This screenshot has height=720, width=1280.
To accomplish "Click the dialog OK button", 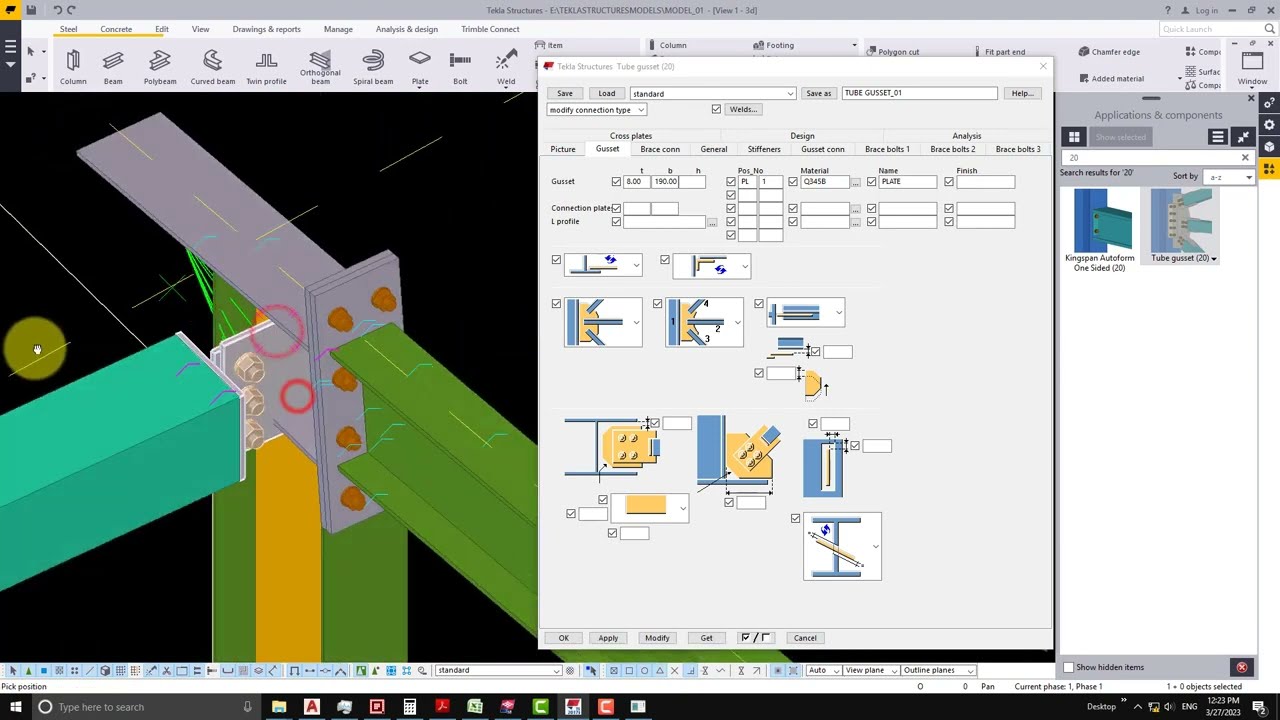I will click(564, 638).
